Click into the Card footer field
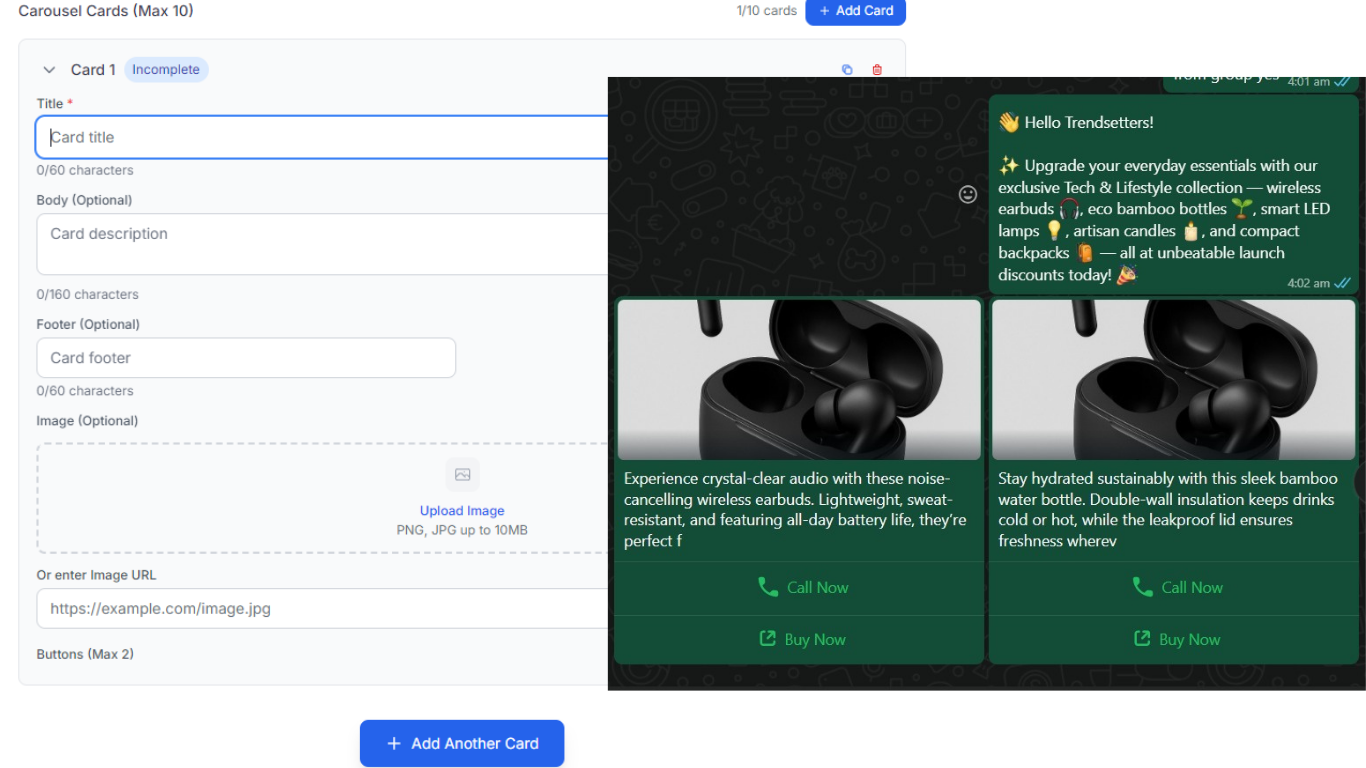The height and width of the screenshot is (768, 1366). pos(246,357)
